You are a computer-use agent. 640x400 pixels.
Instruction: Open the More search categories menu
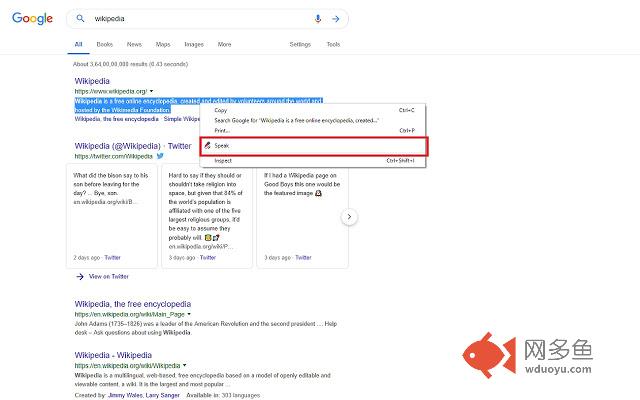[224, 44]
